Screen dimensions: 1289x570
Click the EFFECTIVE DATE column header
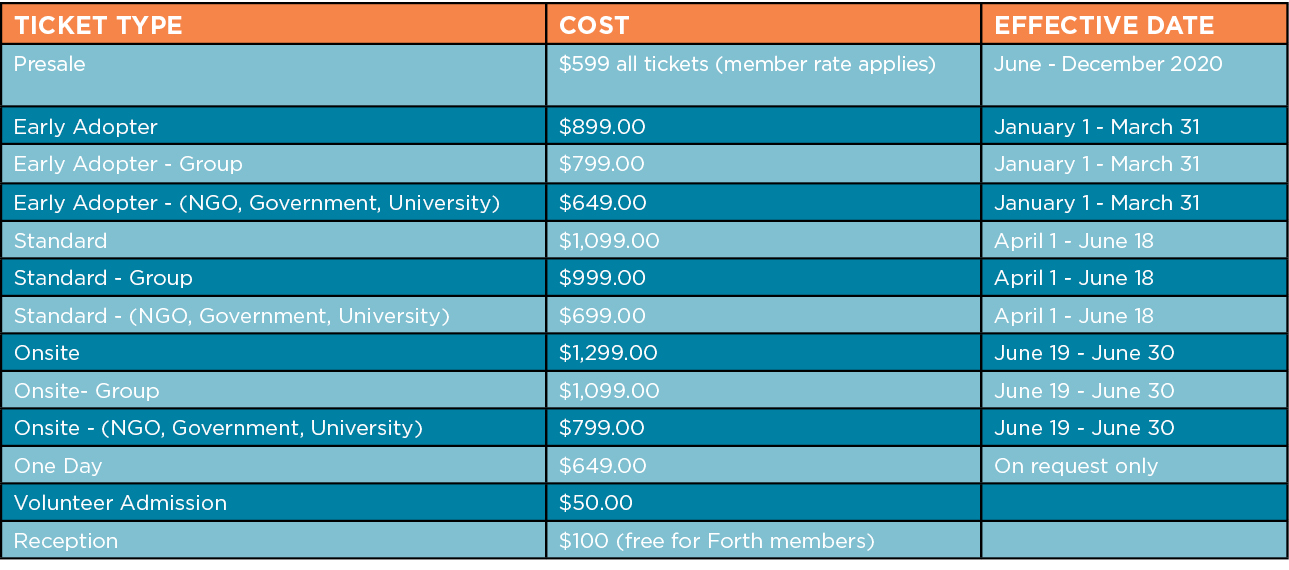pyautogui.click(x=1104, y=26)
